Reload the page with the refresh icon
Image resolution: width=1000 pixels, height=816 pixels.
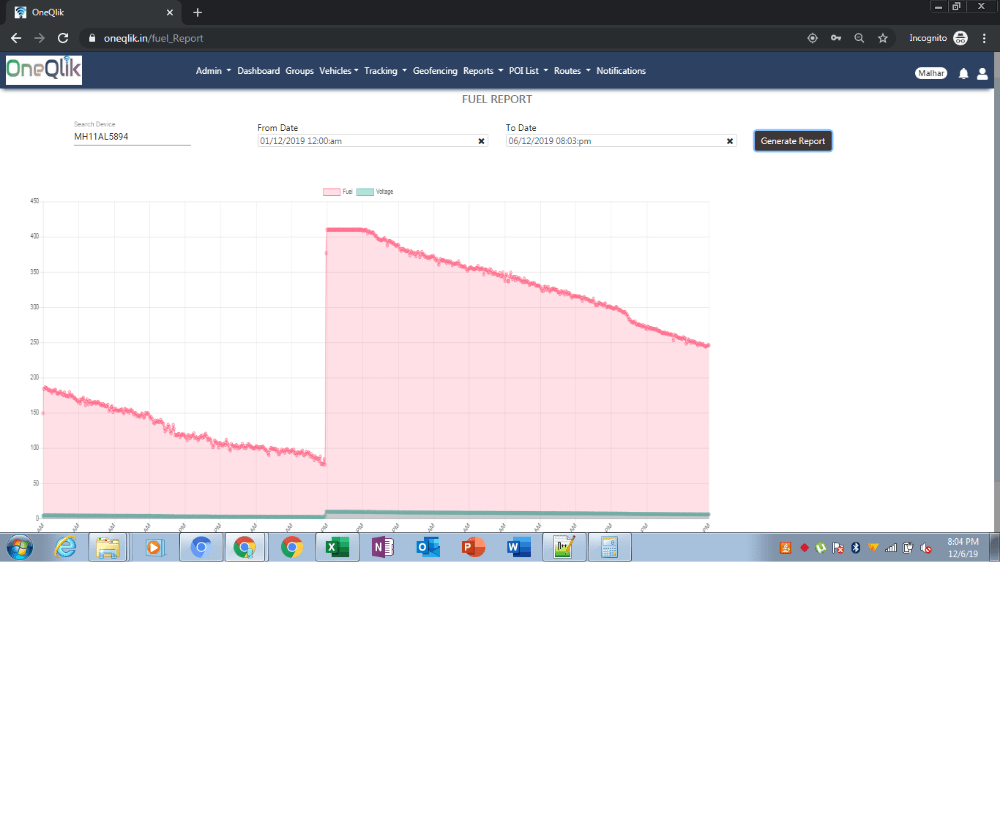(x=63, y=38)
